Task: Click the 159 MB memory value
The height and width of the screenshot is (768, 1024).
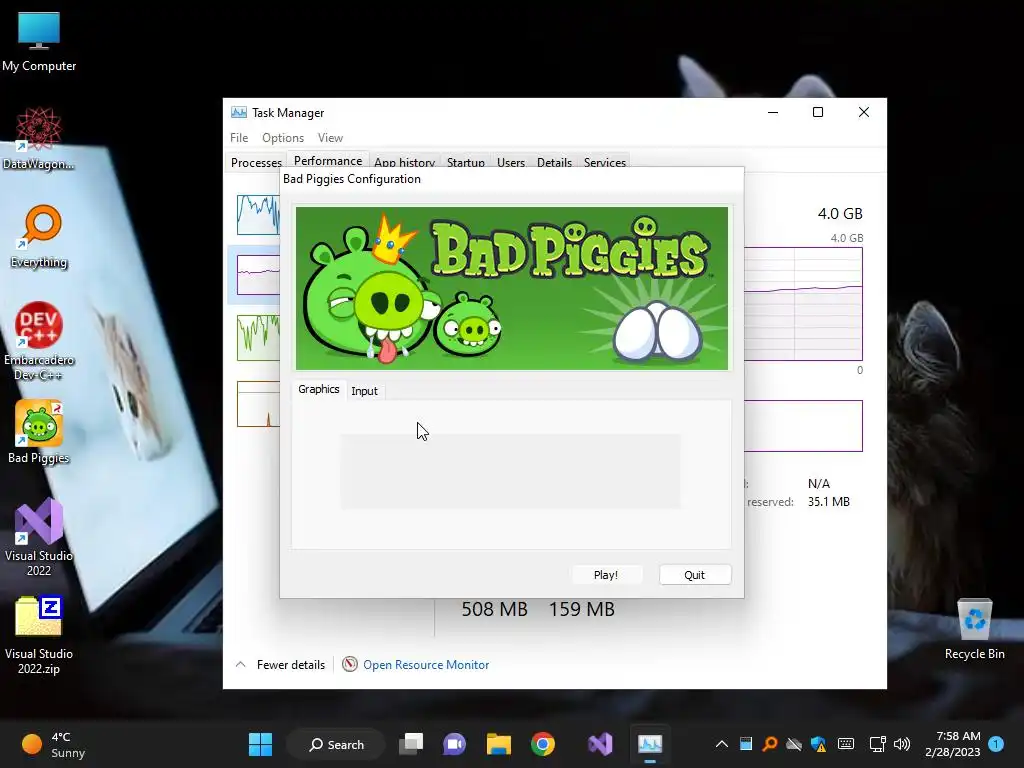Action: [581, 609]
